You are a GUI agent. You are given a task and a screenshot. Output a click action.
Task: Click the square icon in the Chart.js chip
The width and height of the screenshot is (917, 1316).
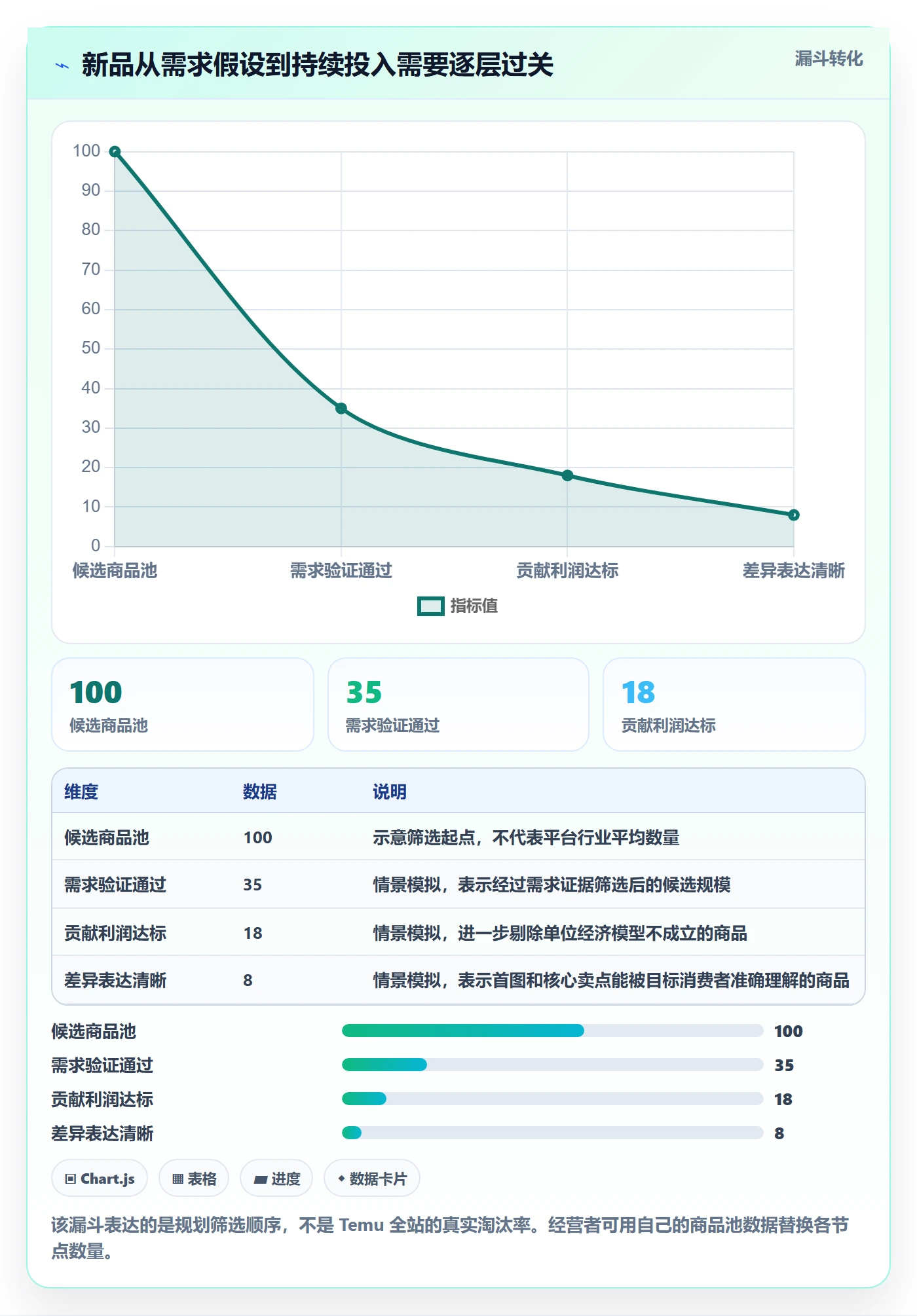[71, 1179]
